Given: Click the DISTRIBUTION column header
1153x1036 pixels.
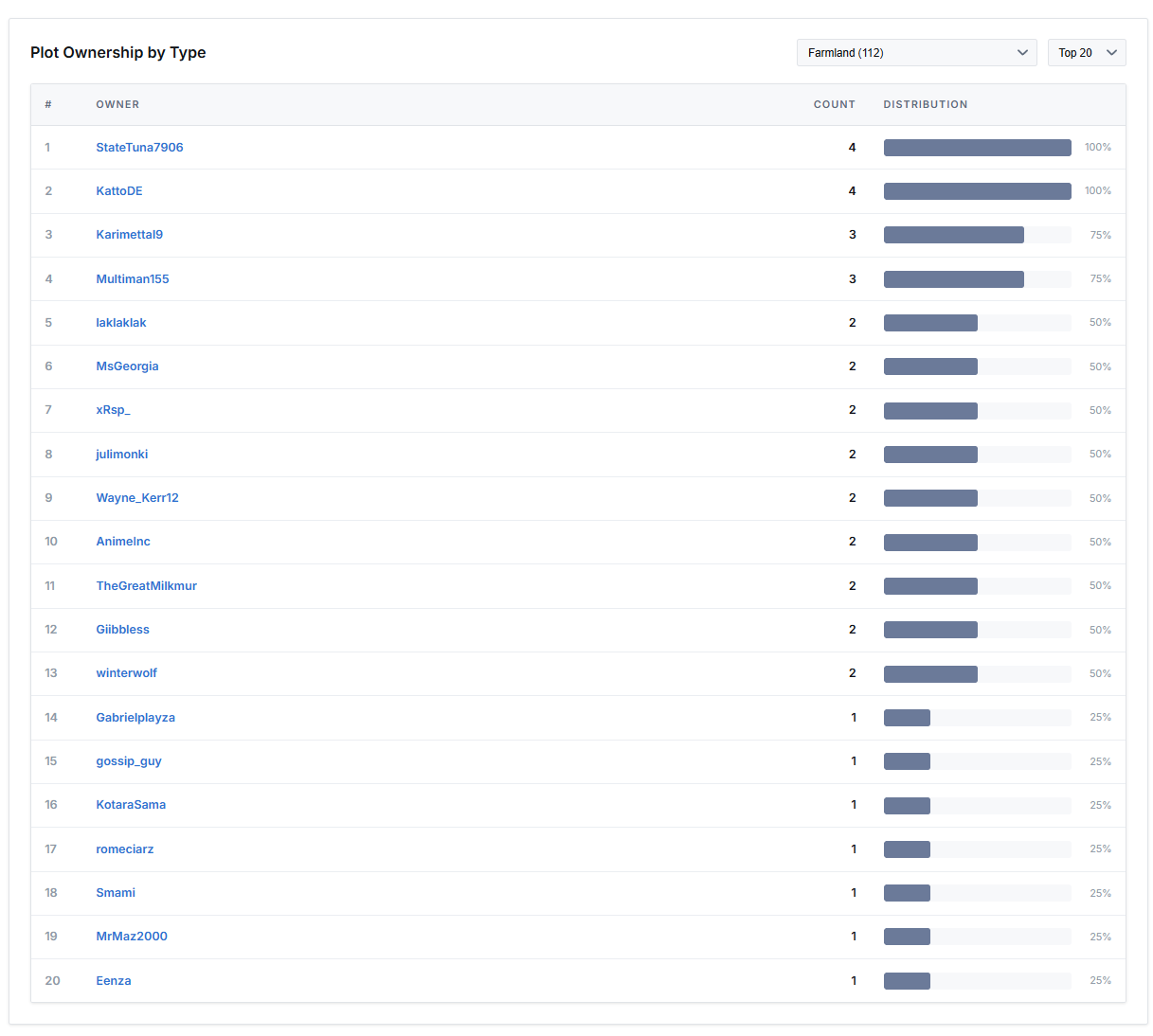Looking at the screenshot, I should 925,105.
